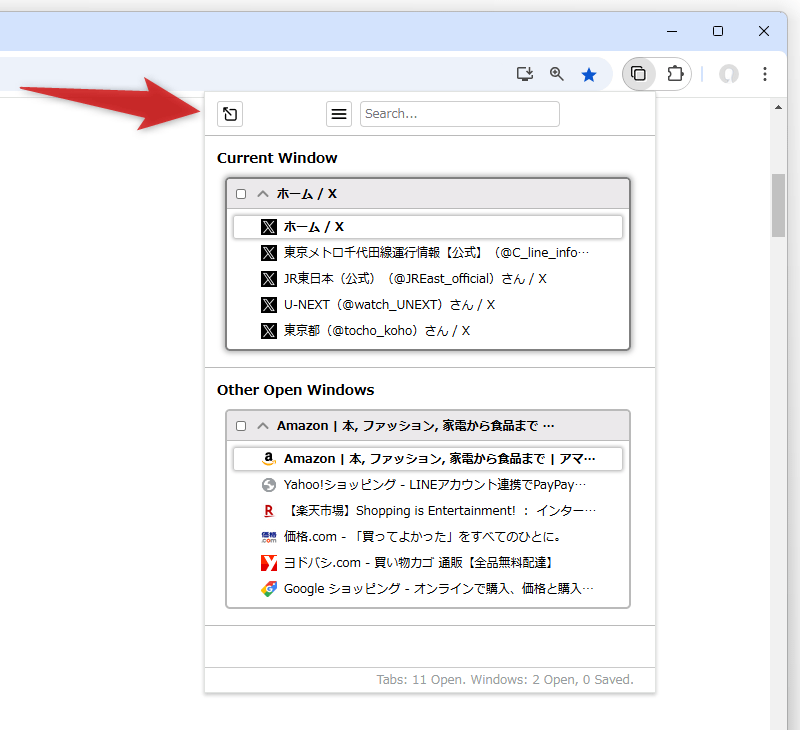The image size is (800, 730).
Task: Switch to U-NEXT (@watch_UNEXT) tab
Action: (x=428, y=305)
